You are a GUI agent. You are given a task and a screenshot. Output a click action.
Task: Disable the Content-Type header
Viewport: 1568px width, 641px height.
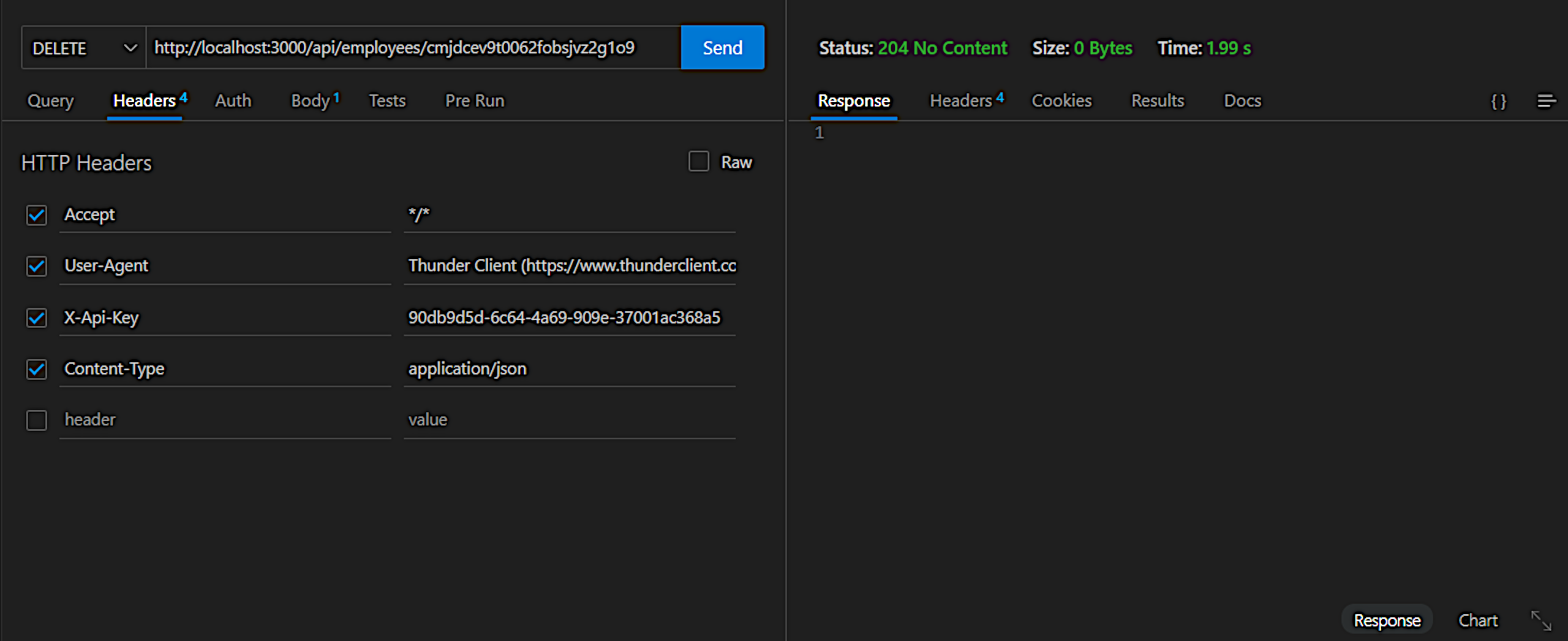pos(36,369)
